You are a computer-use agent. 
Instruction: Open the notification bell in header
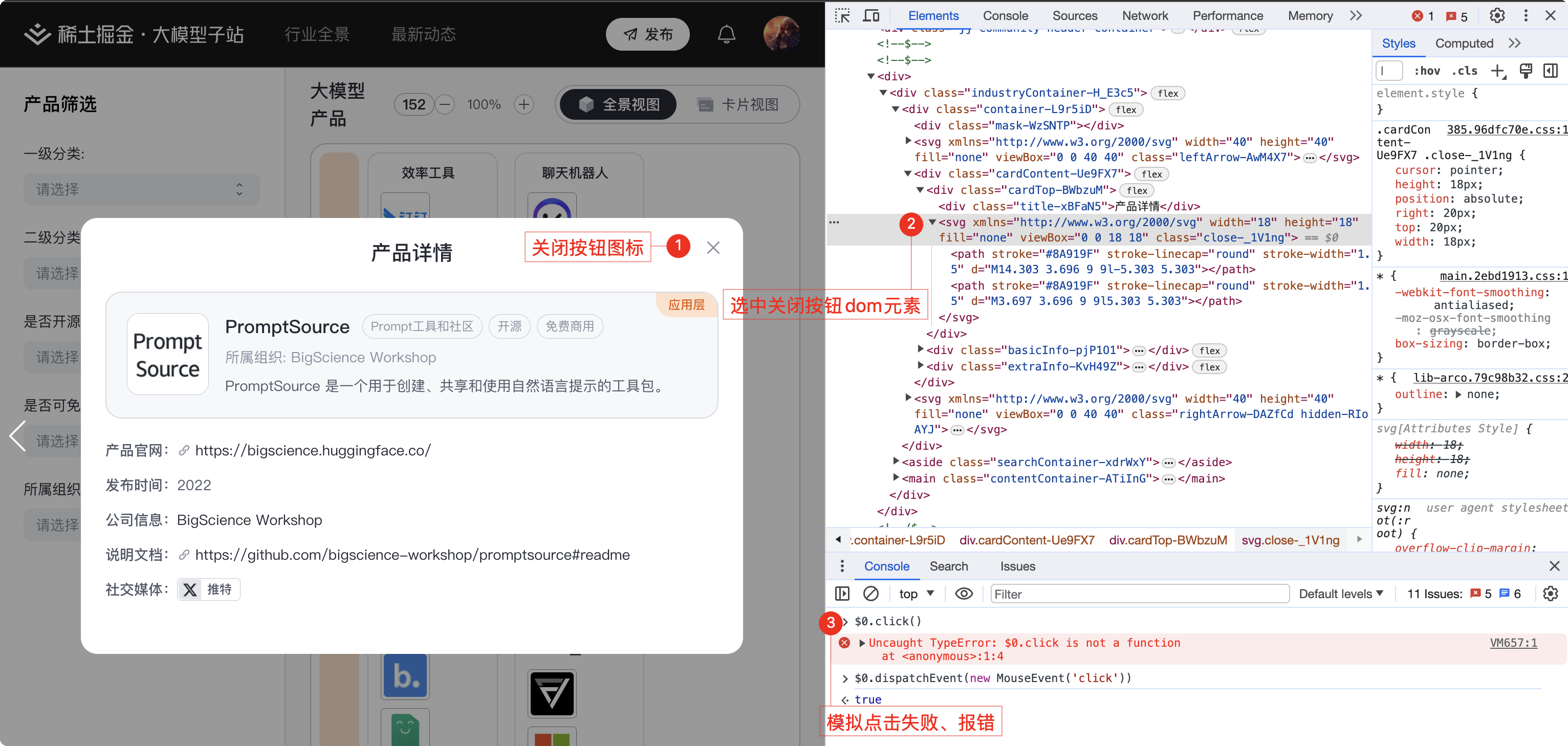pos(726,34)
